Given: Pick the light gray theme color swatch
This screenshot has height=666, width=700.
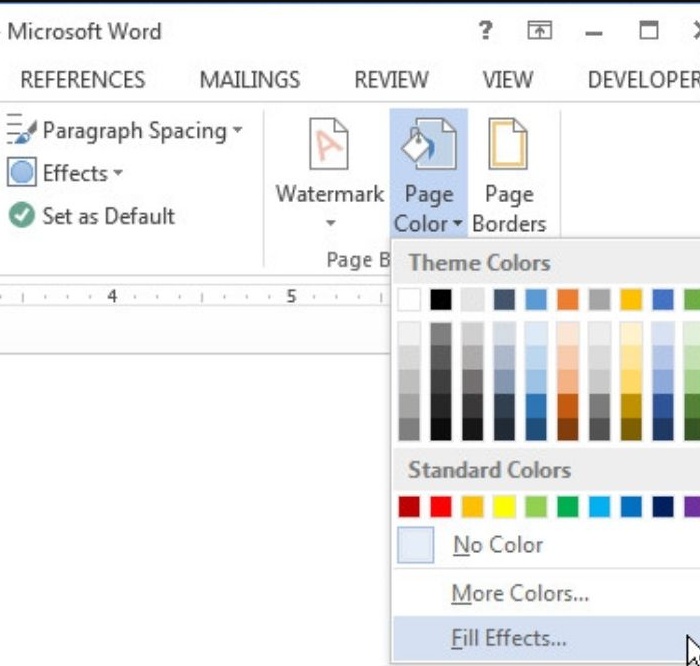Looking at the screenshot, I should coord(472,299).
